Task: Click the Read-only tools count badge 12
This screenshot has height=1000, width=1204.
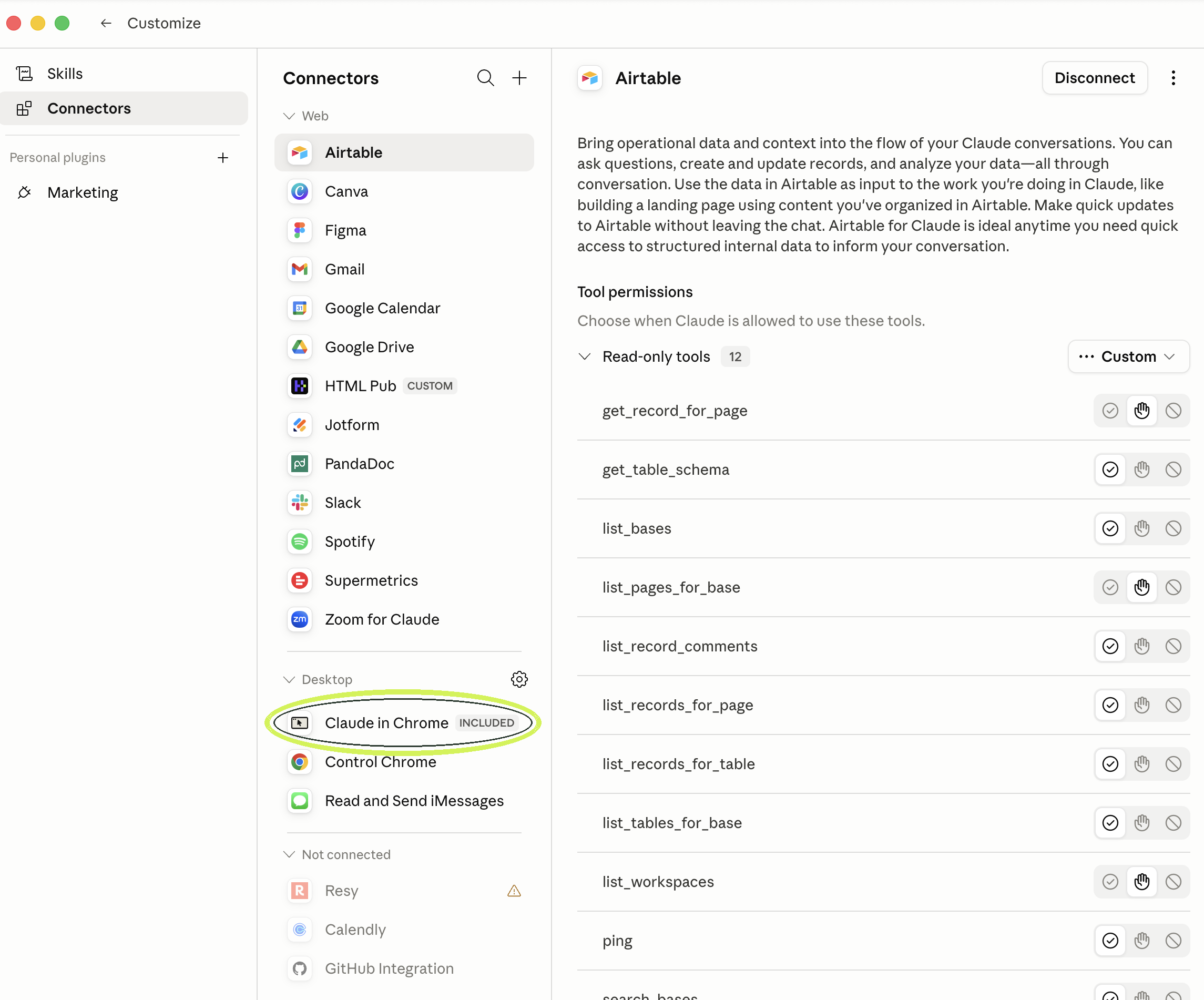Action: tap(735, 356)
